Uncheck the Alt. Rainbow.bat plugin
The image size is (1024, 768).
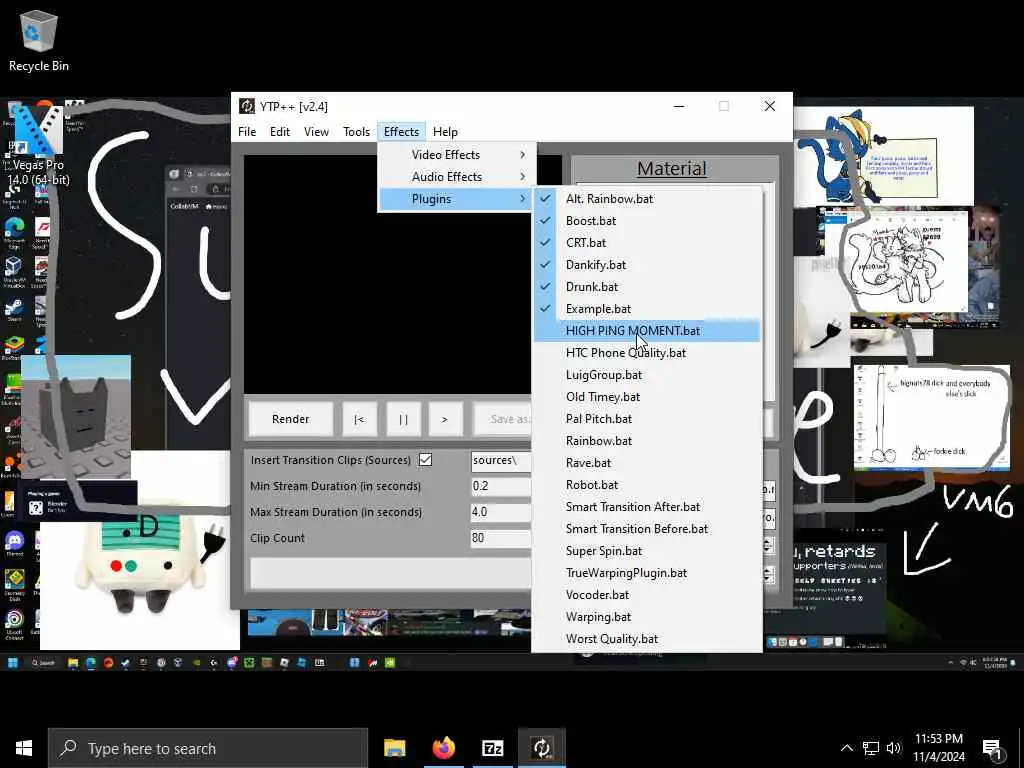[647, 199]
